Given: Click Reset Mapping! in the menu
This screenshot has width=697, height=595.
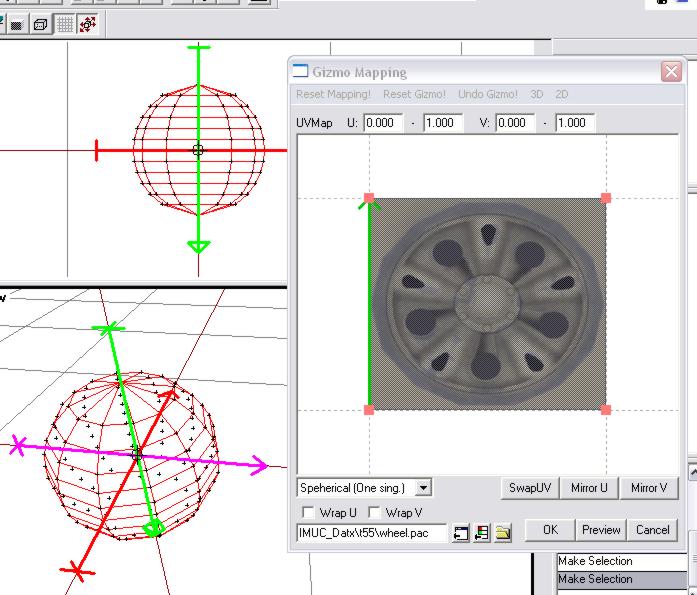Looking at the screenshot, I should click(x=333, y=94).
